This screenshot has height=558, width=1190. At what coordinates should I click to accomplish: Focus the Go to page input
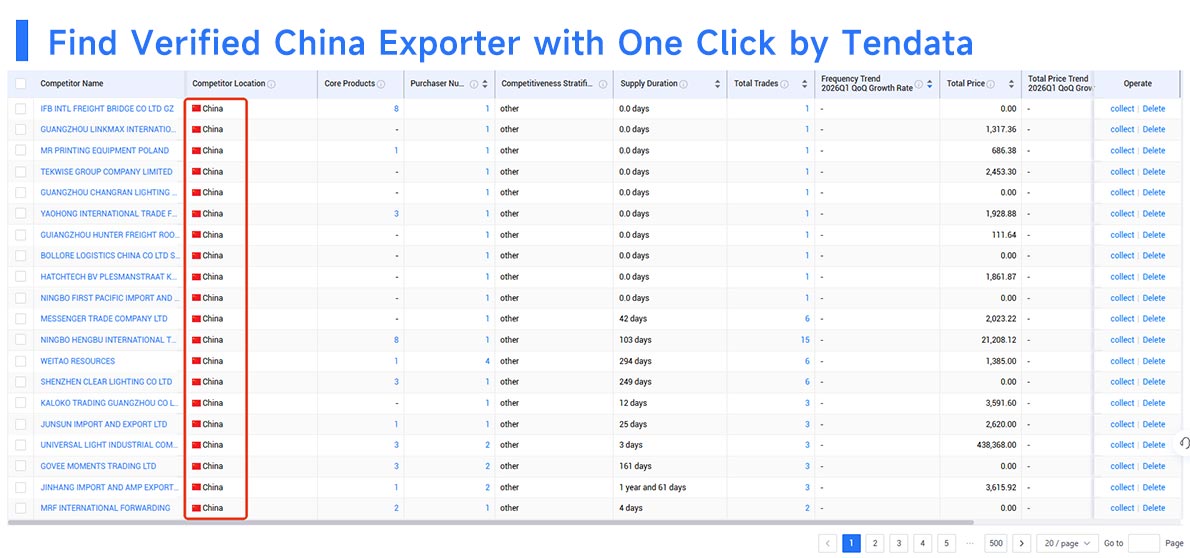tap(1144, 544)
